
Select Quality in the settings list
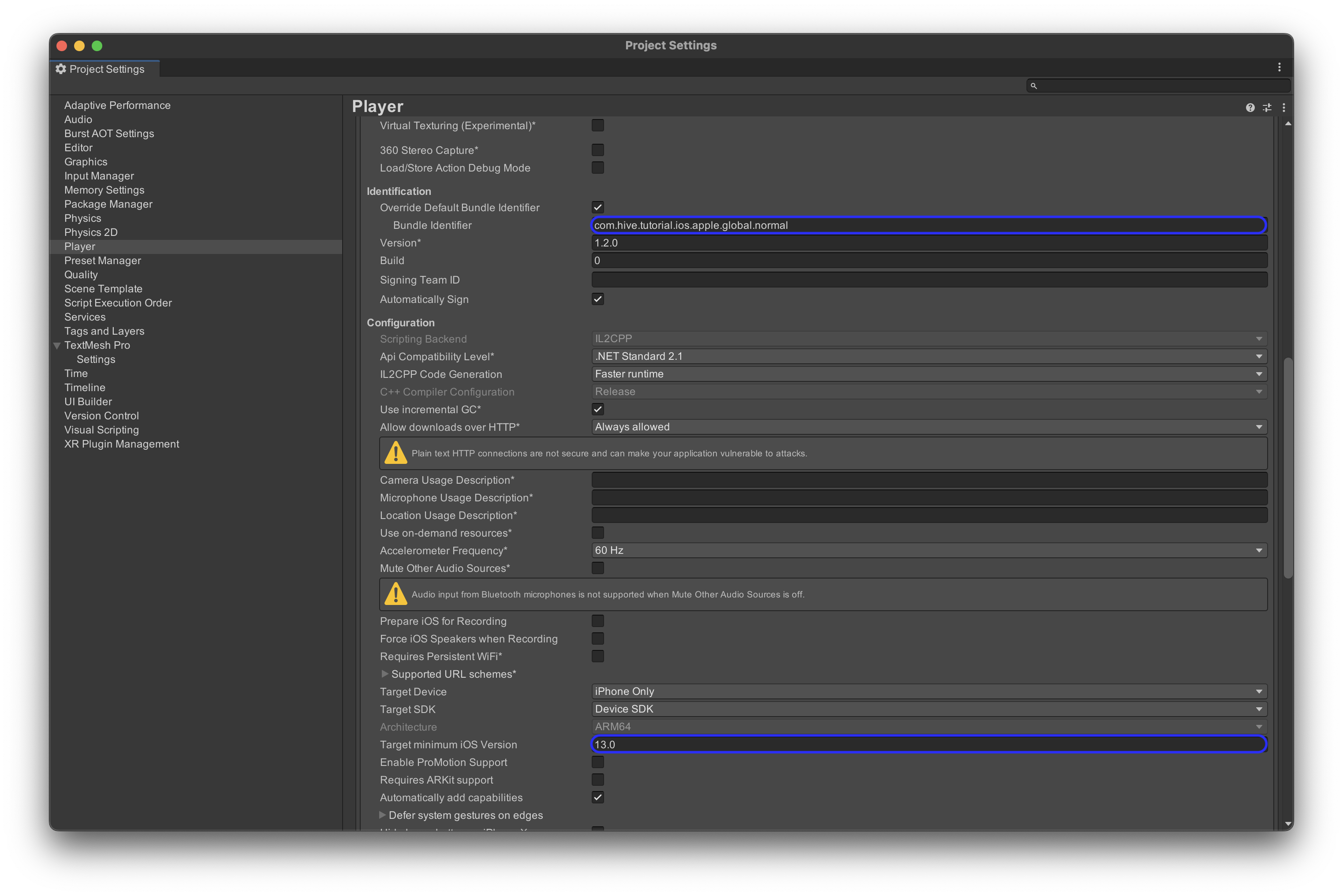(x=81, y=275)
